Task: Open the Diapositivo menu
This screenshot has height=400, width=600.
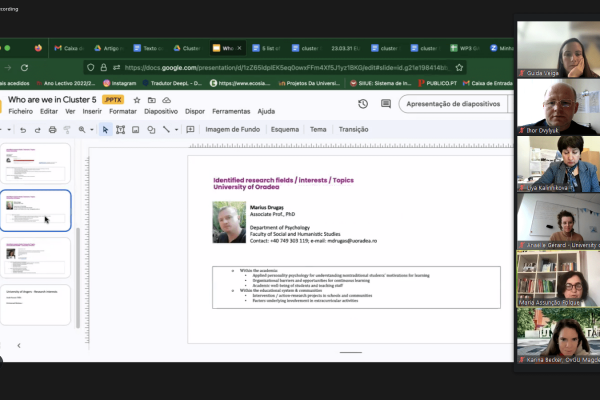Action: point(161,111)
